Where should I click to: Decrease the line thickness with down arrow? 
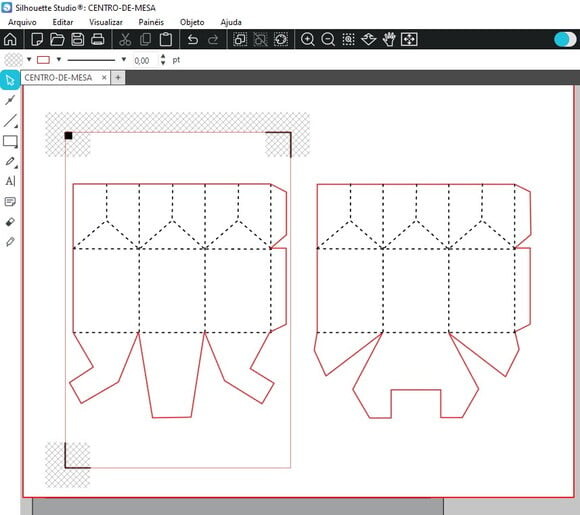(163, 63)
